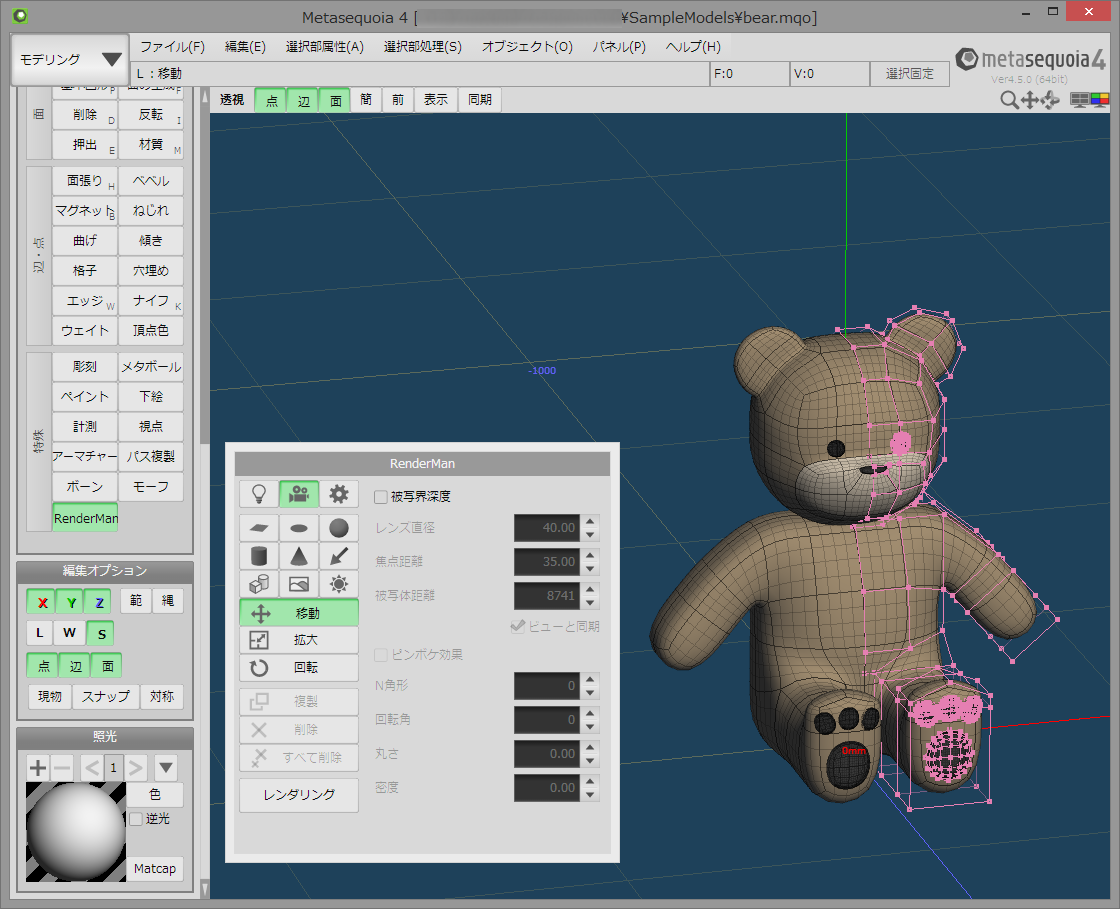Screen dimensions: 1120x909
Task: Toggle 辺 edge display in viewport toolbar
Action: click(x=304, y=101)
